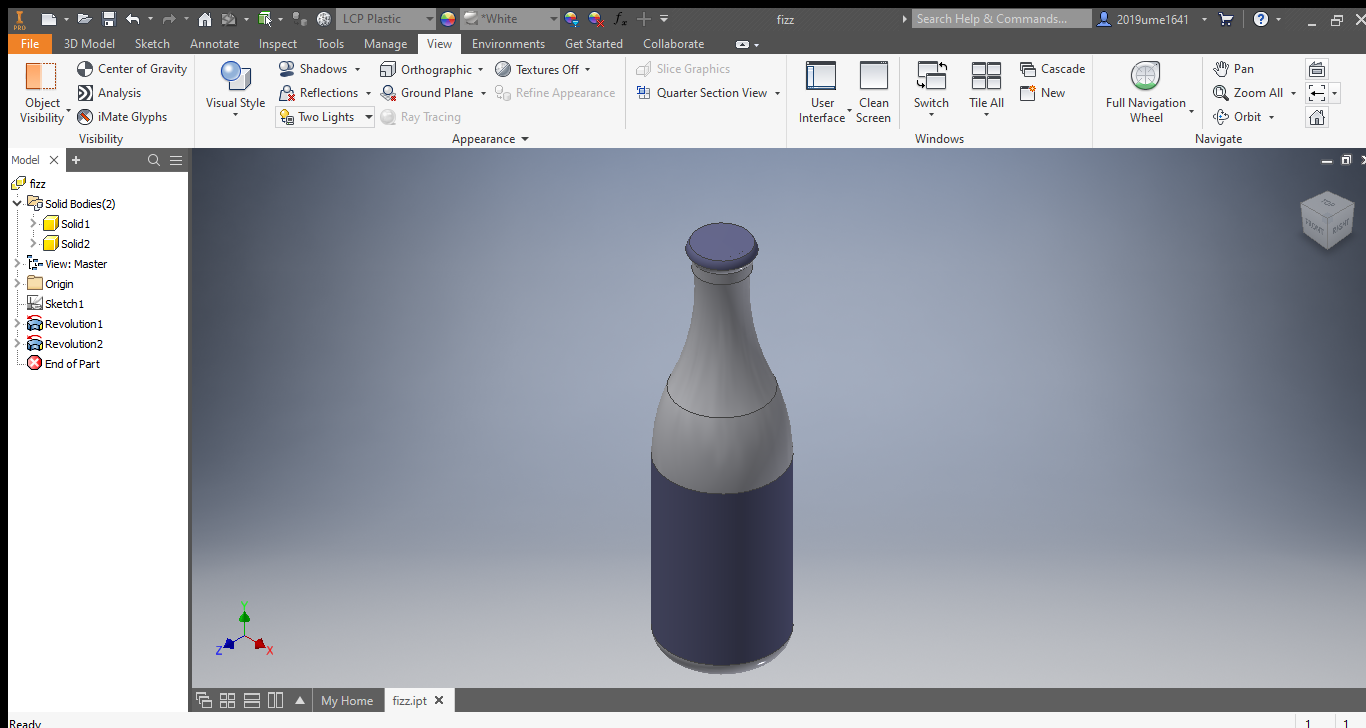Cascade the open windows
Screen dimensions: 1366x728
tap(1052, 69)
